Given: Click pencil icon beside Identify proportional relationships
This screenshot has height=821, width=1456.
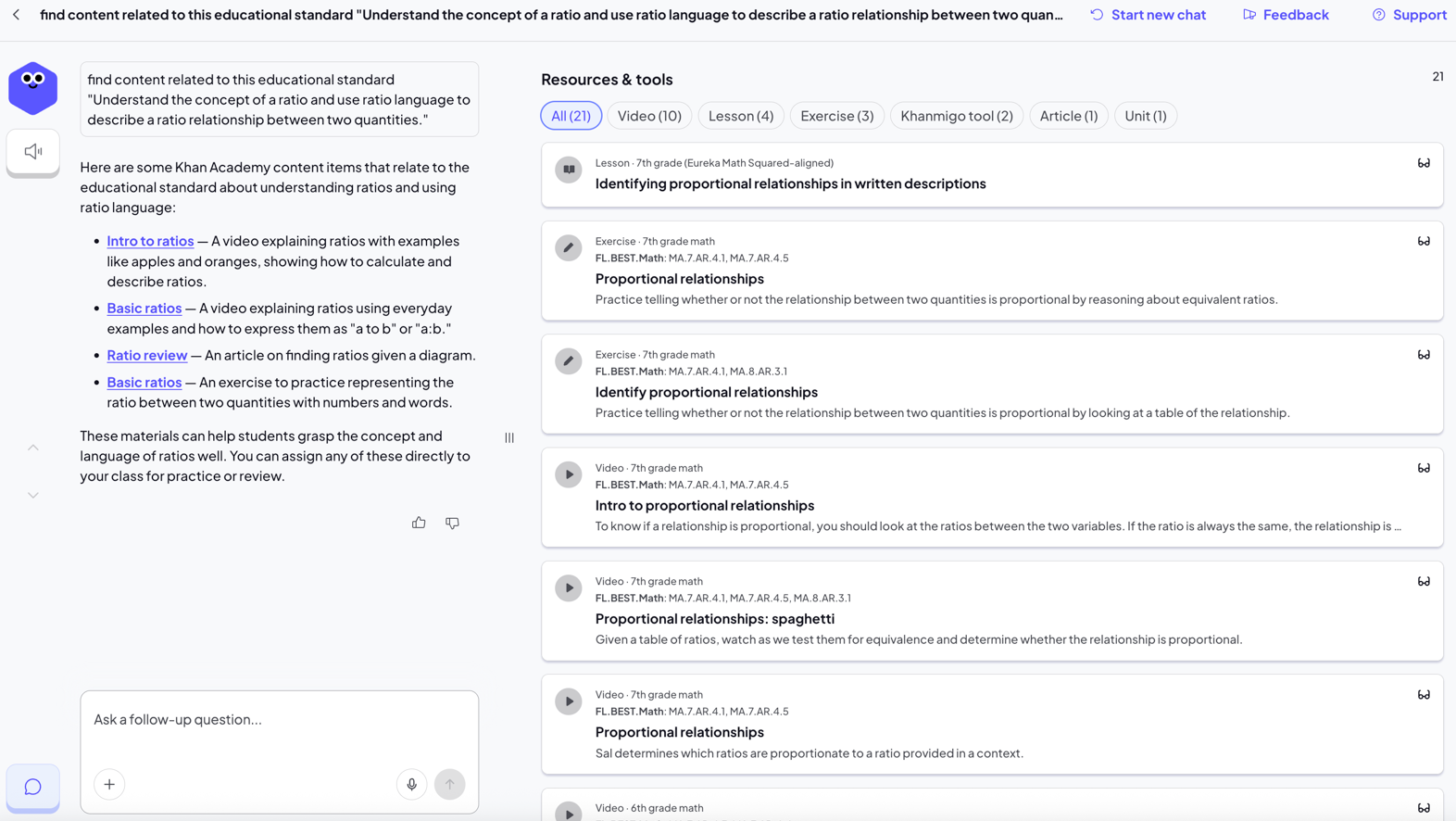Looking at the screenshot, I should point(569,361).
